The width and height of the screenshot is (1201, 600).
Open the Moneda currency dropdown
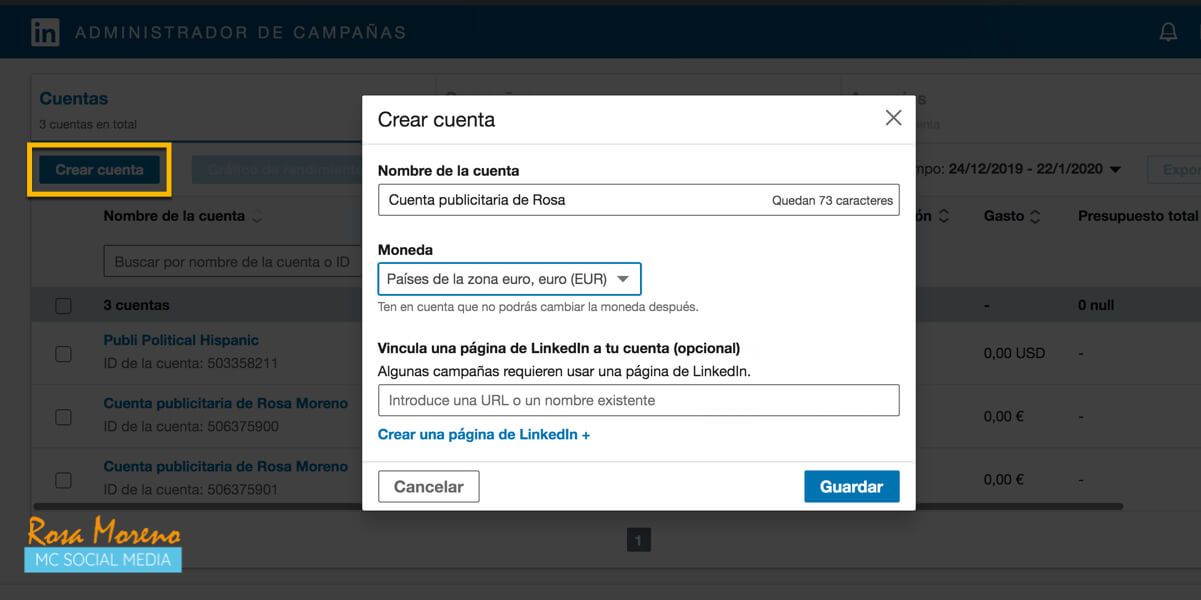tap(509, 279)
